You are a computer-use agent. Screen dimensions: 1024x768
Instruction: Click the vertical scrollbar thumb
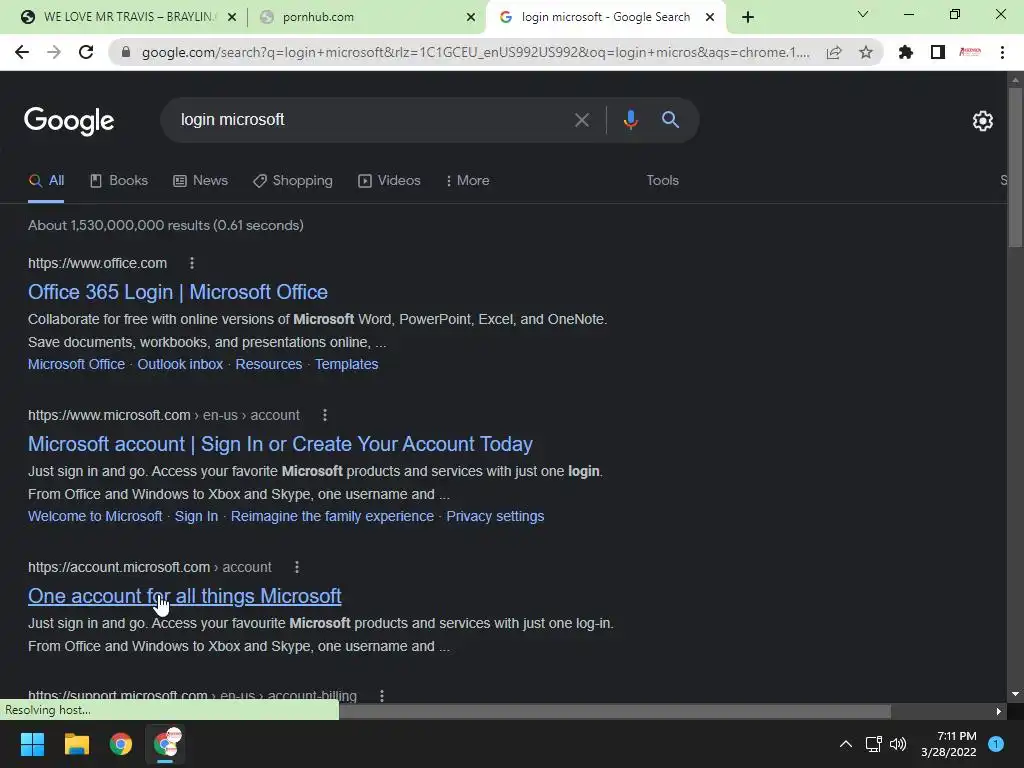tap(1015, 167)
